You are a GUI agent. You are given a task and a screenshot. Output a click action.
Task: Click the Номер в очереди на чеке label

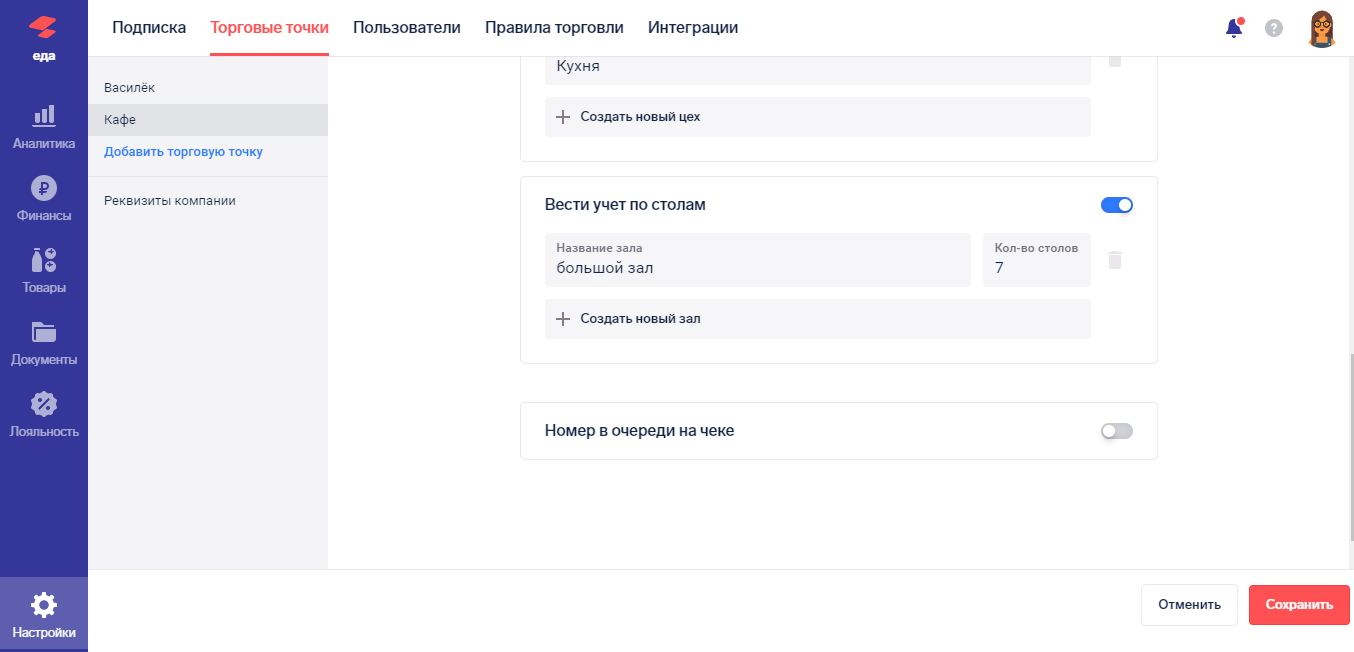639,431
